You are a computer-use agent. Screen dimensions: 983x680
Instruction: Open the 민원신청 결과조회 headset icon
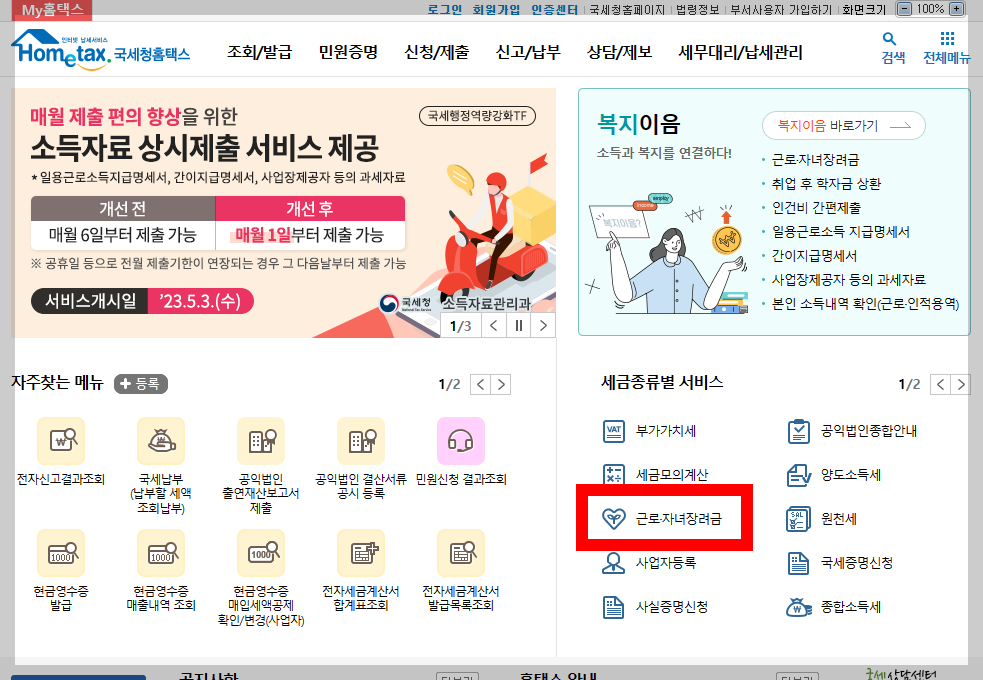tap(461, 441)
